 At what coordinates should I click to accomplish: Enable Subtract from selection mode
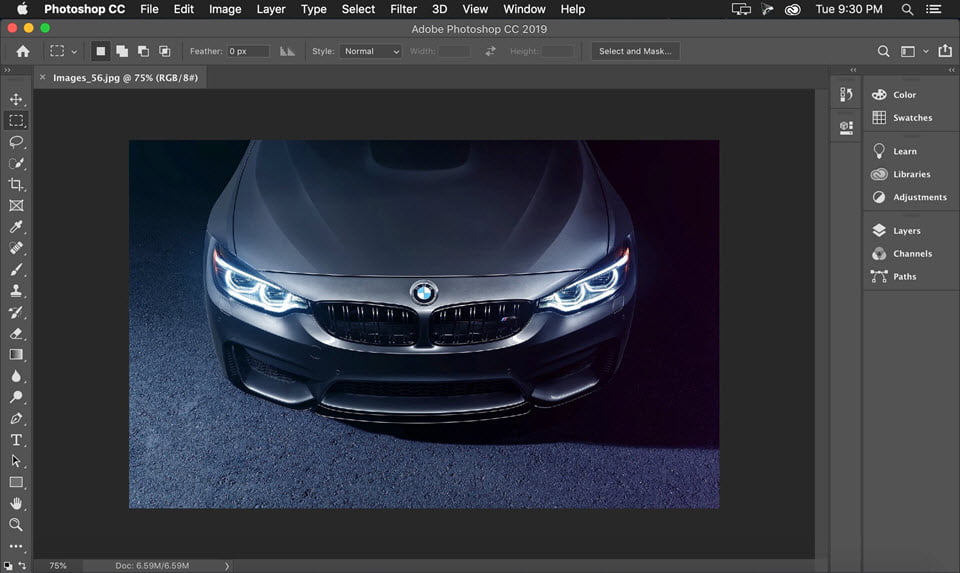tap(143, 51)
